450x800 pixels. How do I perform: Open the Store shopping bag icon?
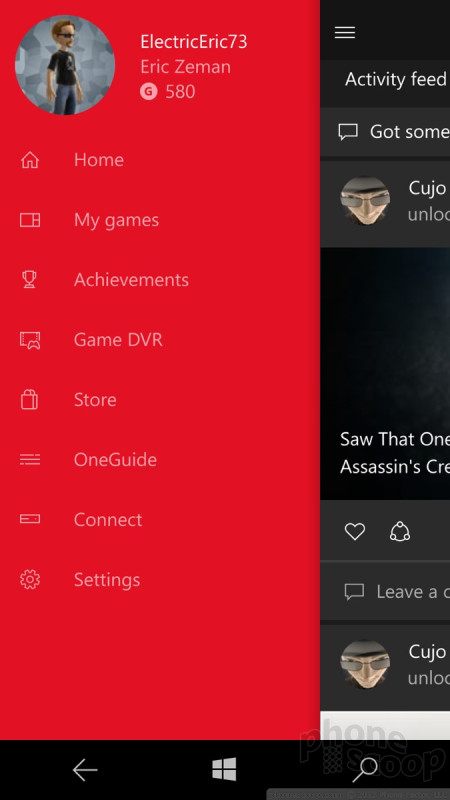click(30, 399)
